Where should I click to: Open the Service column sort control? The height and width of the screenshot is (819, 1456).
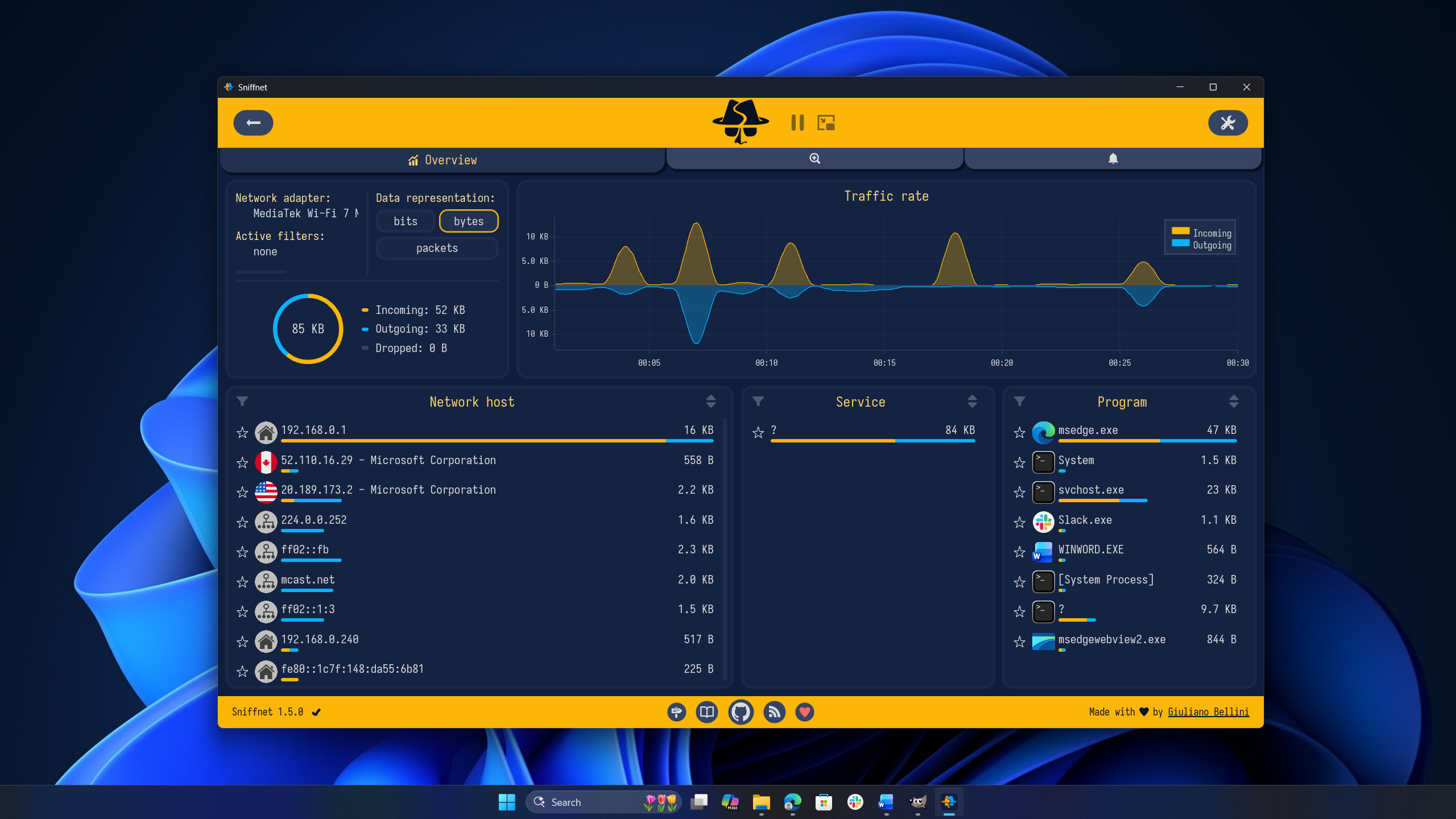tap(971, 401)
